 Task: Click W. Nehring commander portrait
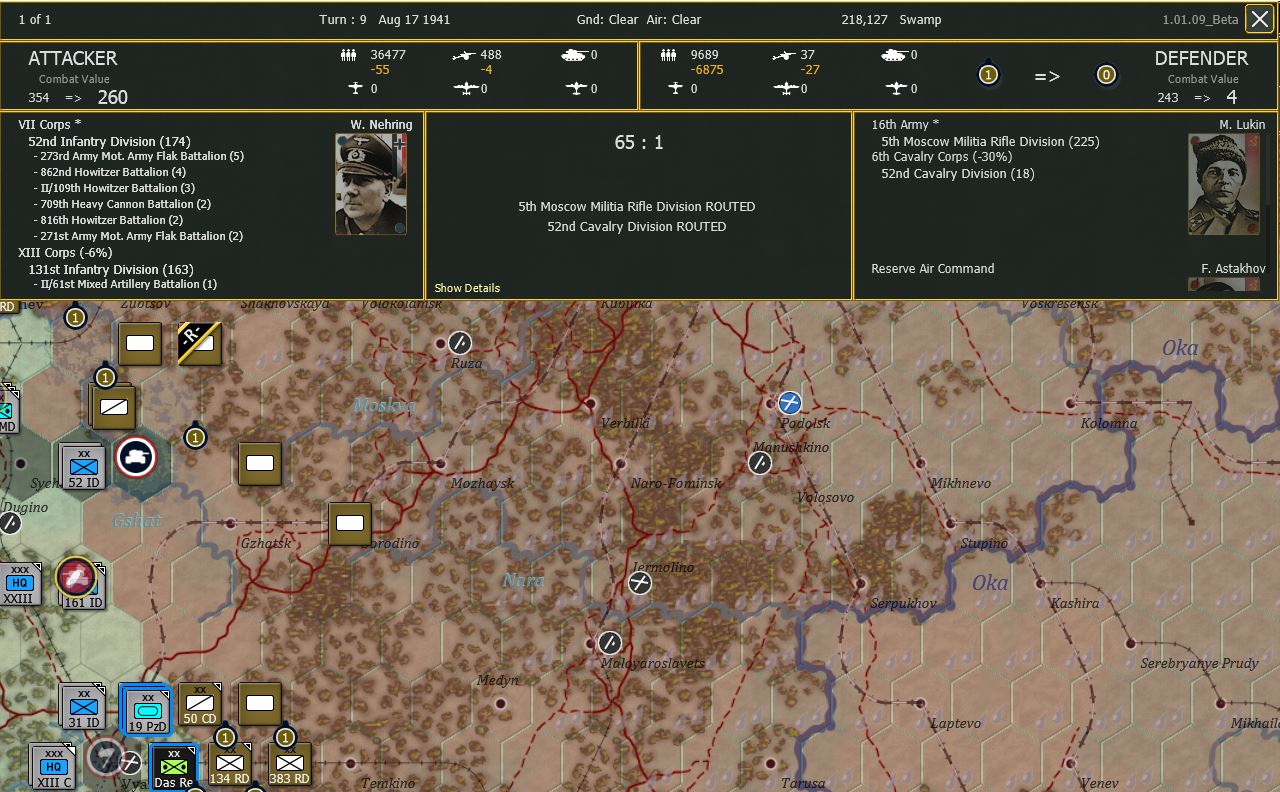(x=371, y=184)
